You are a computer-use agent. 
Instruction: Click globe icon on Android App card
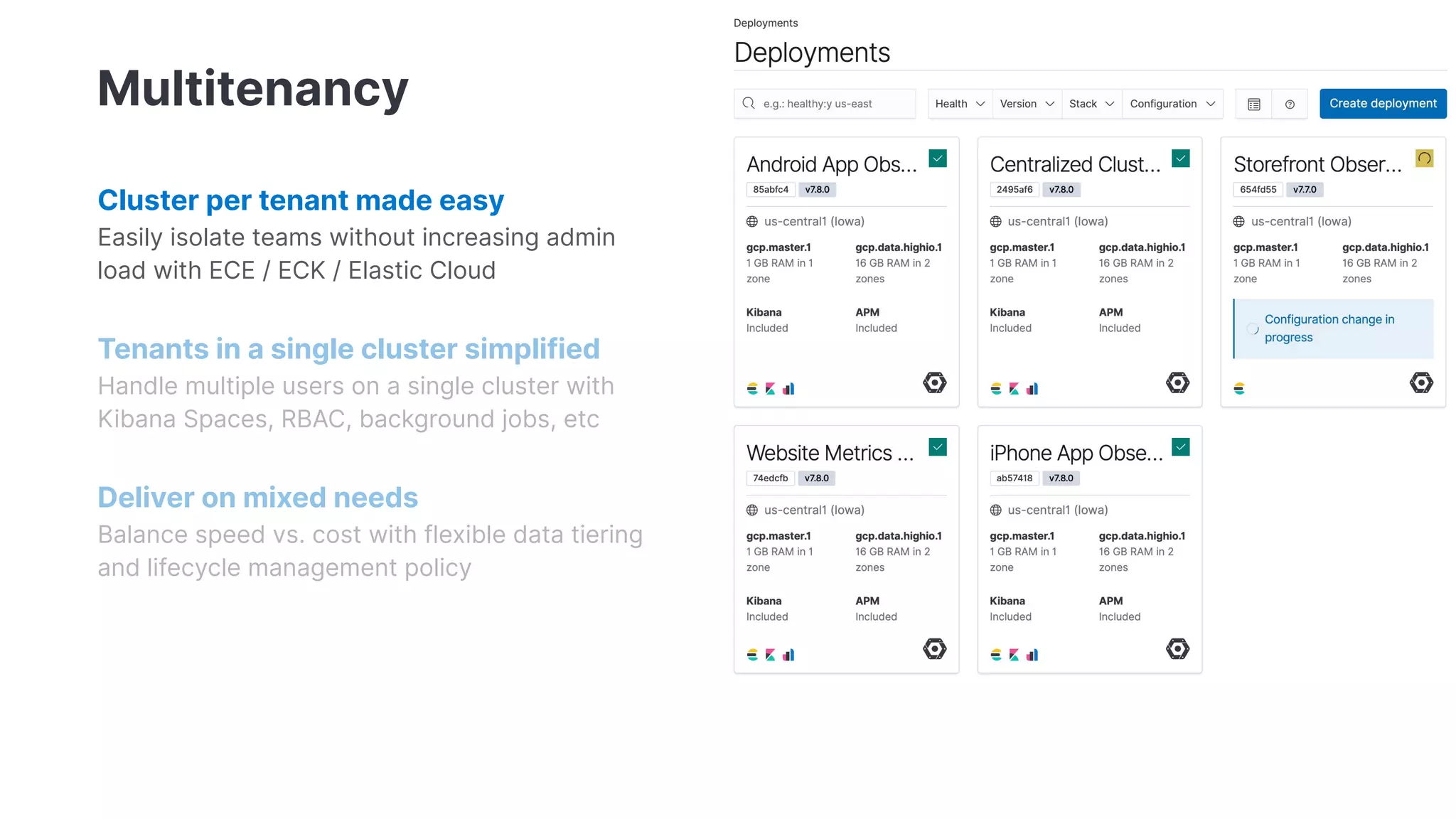752,222
